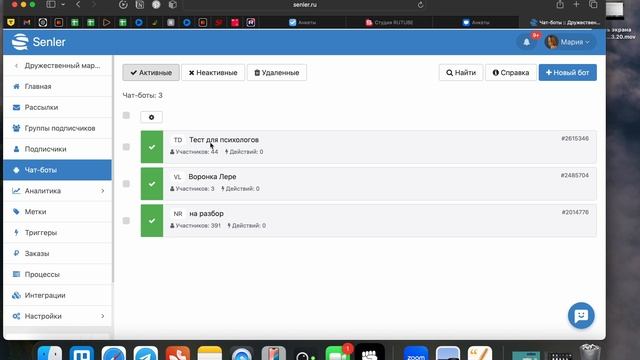The height and width of the screenshot is (360, 640).
Task: Go back with Safari's back arrow
Action: coord(78,4)
